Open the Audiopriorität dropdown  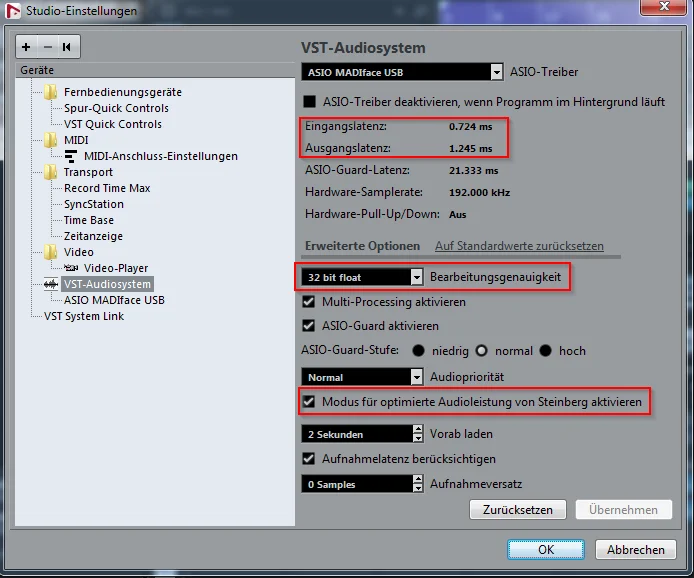[416, 377]
